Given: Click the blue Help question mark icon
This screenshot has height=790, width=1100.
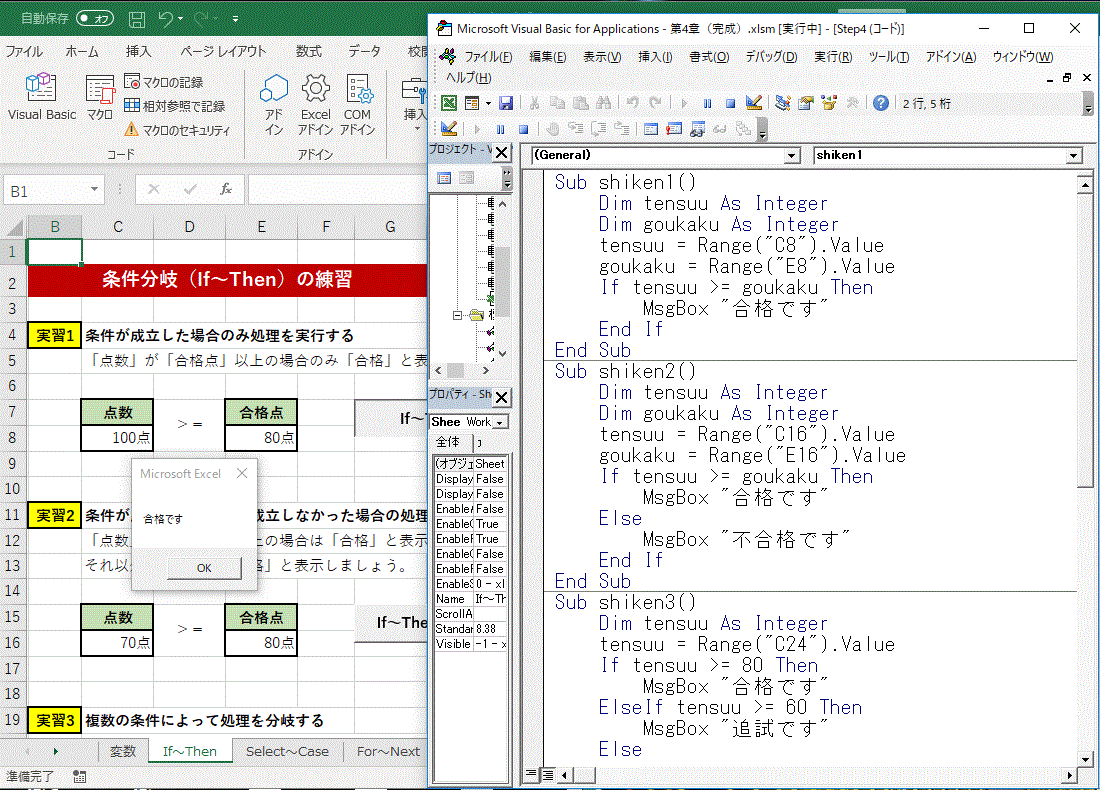Looking at the screenshot, I should tap(880, 103).
